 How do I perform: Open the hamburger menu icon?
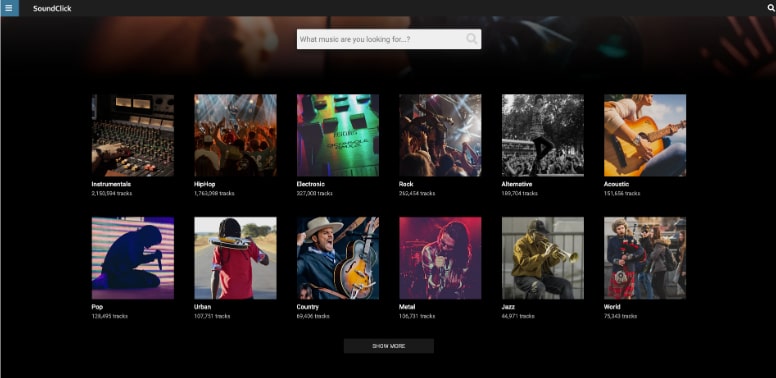tap(9, 8)
